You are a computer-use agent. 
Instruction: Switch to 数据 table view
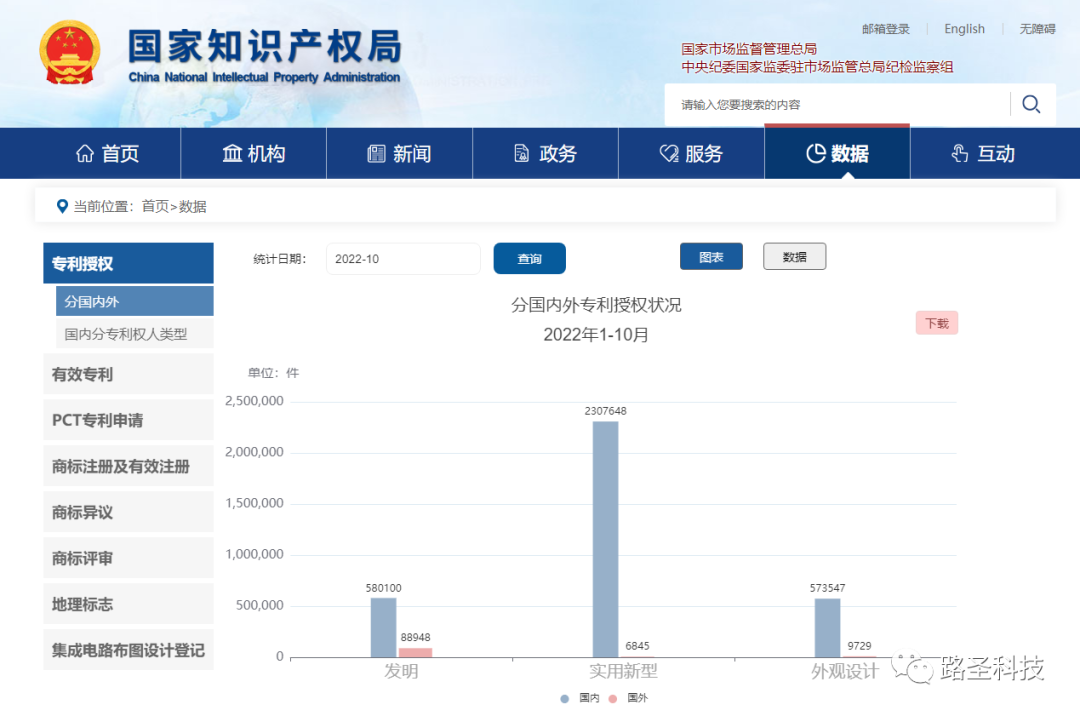click(x=794, y=257)
